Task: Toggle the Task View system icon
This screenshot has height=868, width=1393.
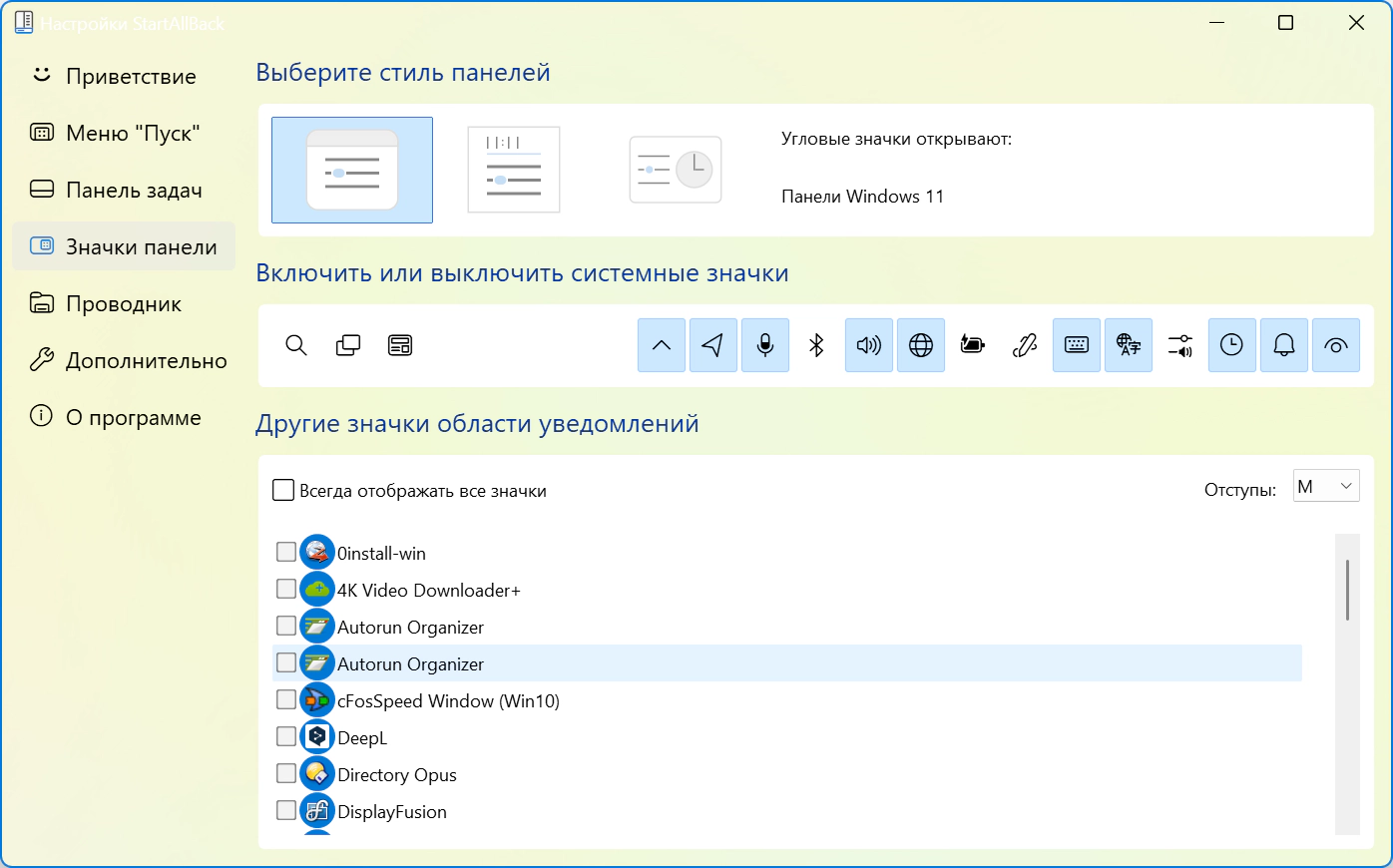Action: (348, 345)
